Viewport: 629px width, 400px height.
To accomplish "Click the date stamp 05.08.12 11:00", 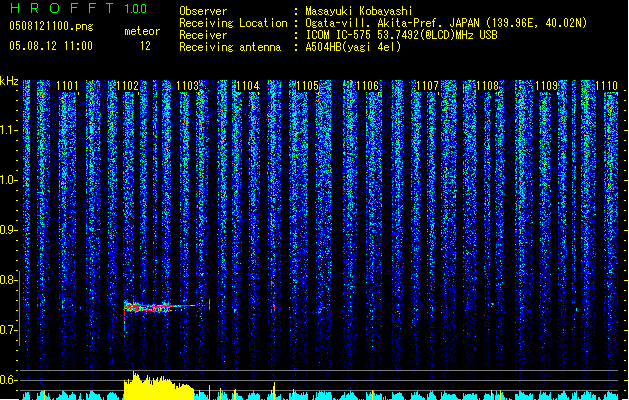I will (51, 46).
